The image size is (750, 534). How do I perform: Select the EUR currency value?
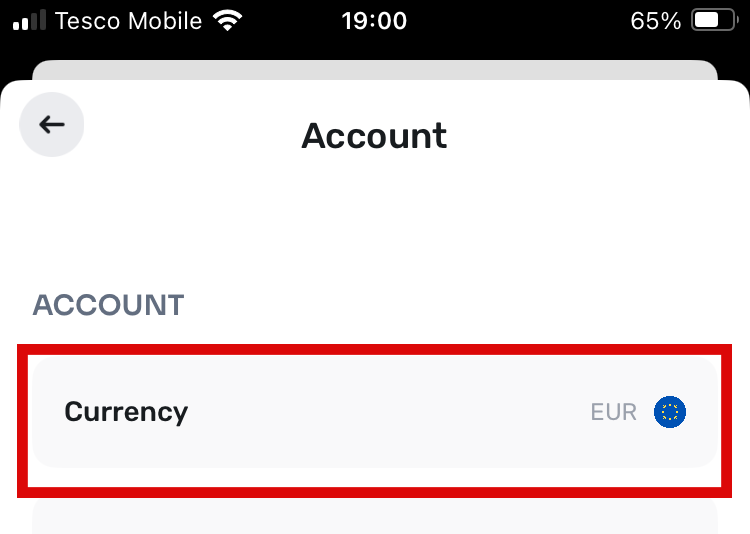[x=614, y=412]
